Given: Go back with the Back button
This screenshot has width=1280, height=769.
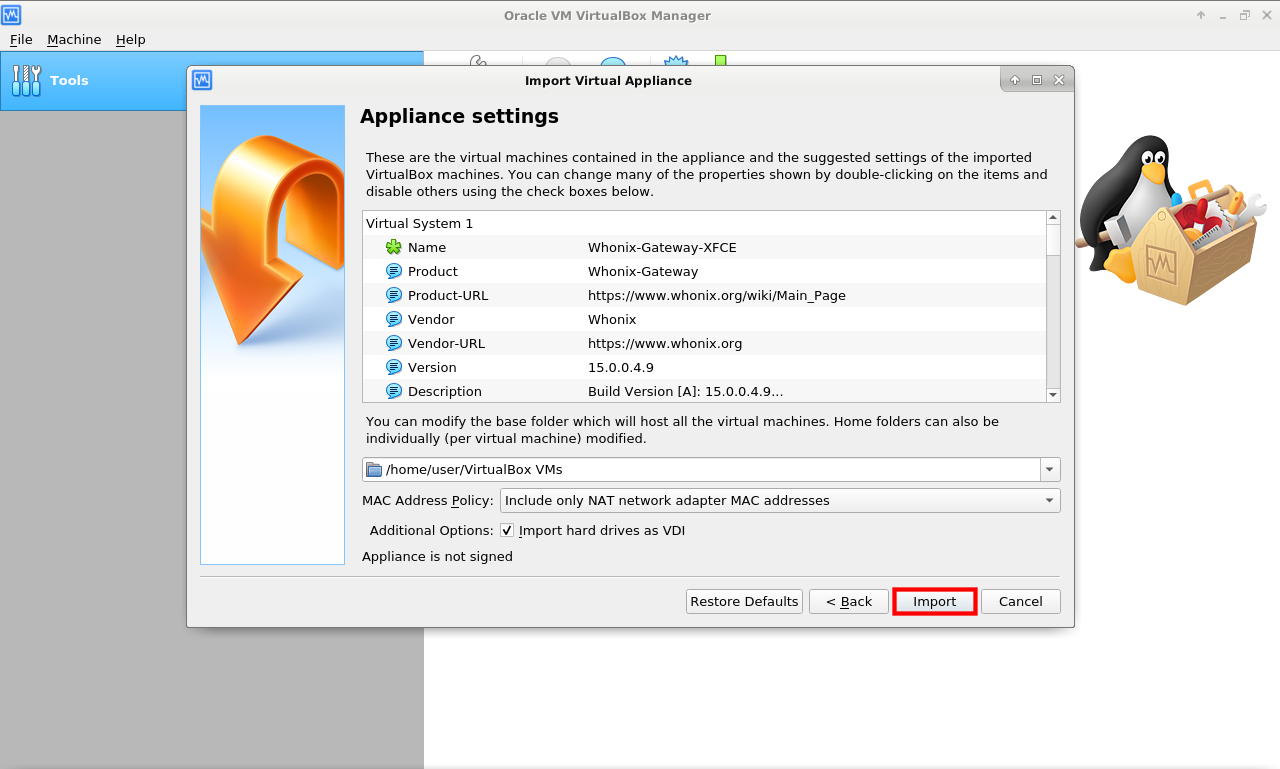Looking at the screenshot, I should tap(848, 601).
